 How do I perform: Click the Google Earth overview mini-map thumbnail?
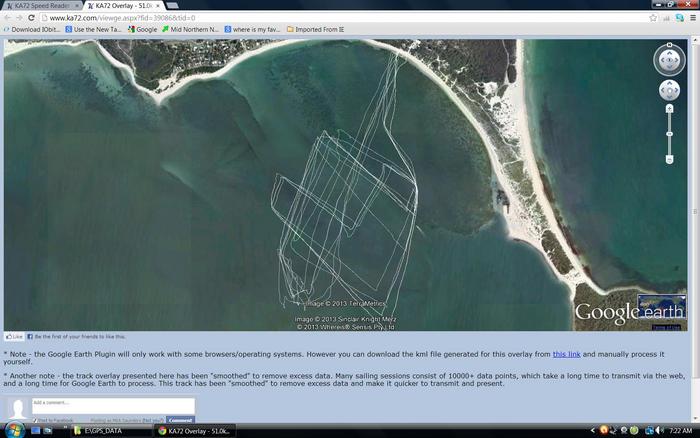pos(662,306)
